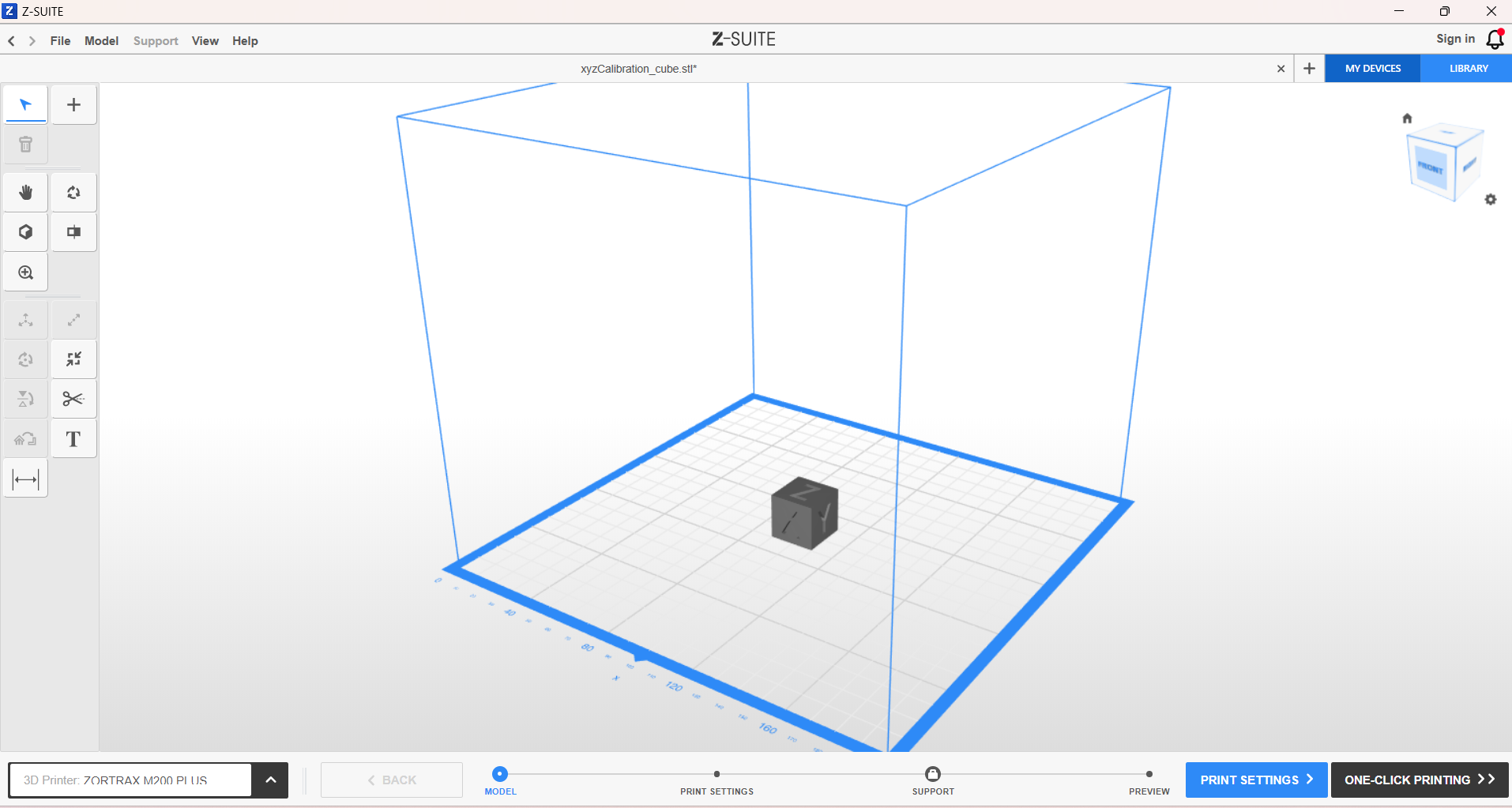Click the move model tool

[26, 320]
